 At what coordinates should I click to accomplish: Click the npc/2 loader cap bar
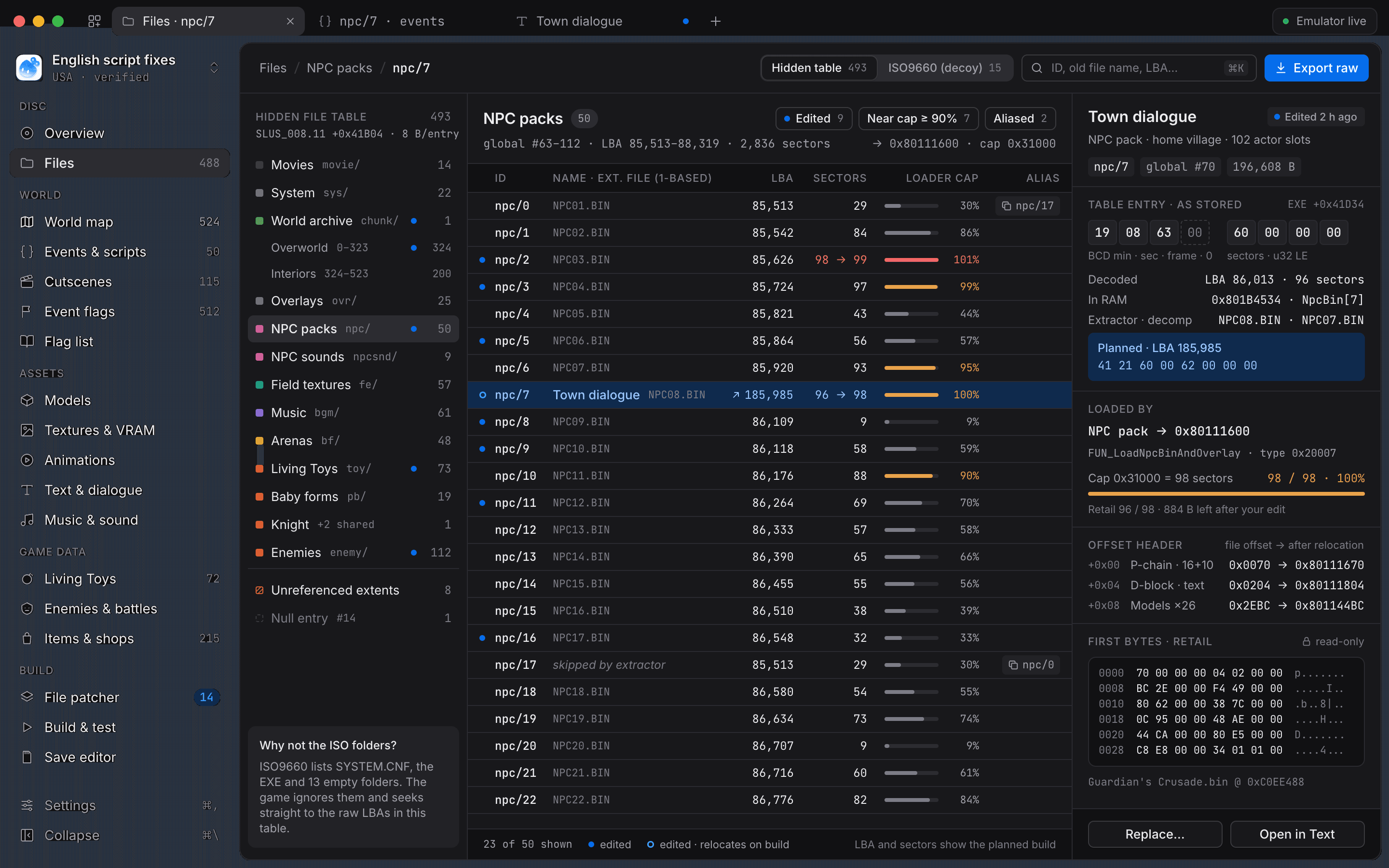click(911, 260)
